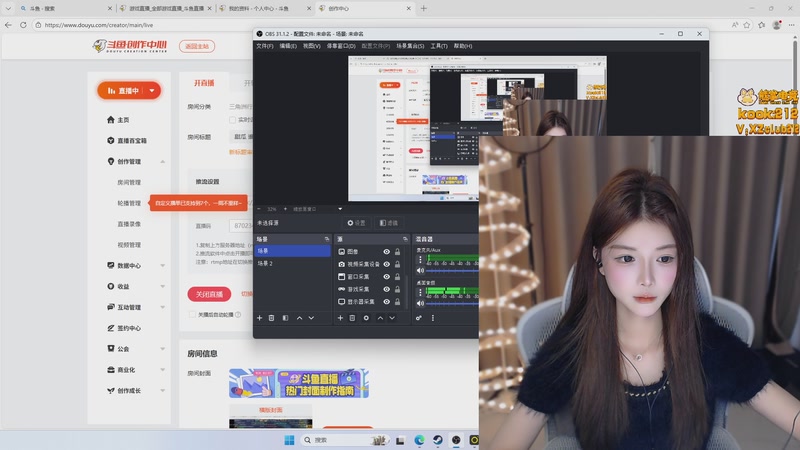The image size is (800, 450).
Task: Toggle lock on 显示器采集 source
Action: coord(397,302)
